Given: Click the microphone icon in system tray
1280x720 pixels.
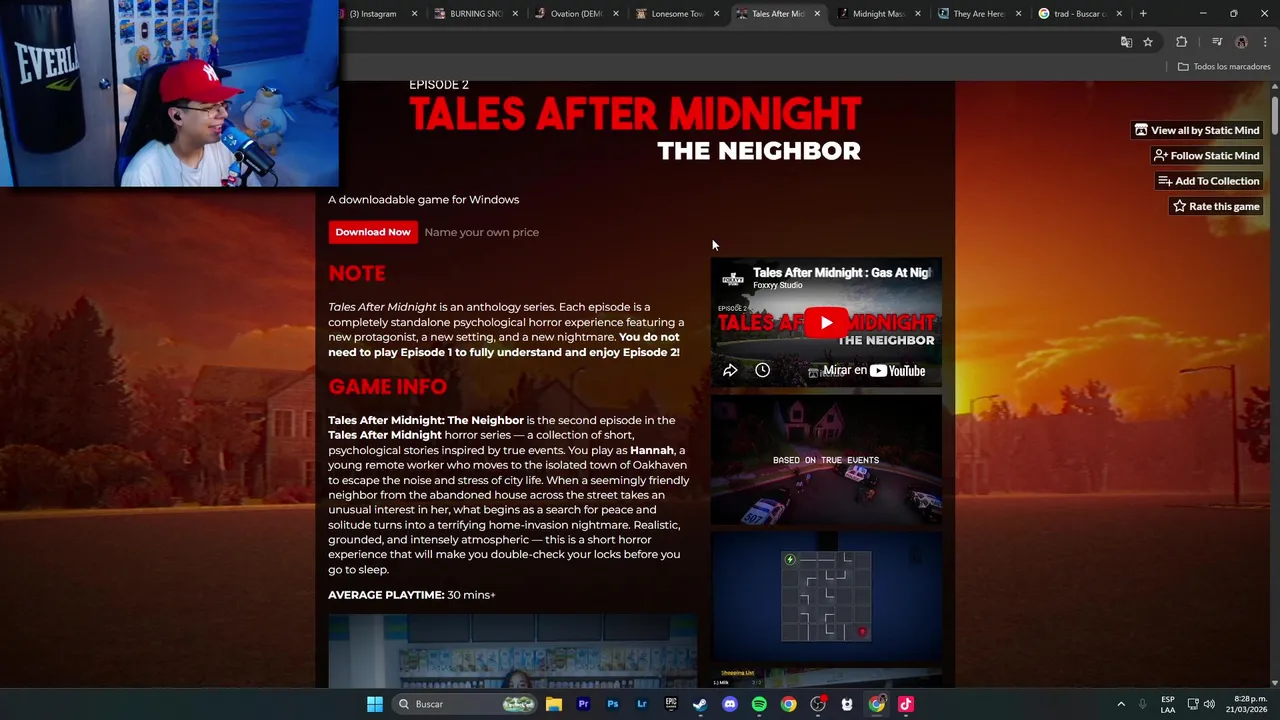Looking at the screenshot, I should (1142, 704).
